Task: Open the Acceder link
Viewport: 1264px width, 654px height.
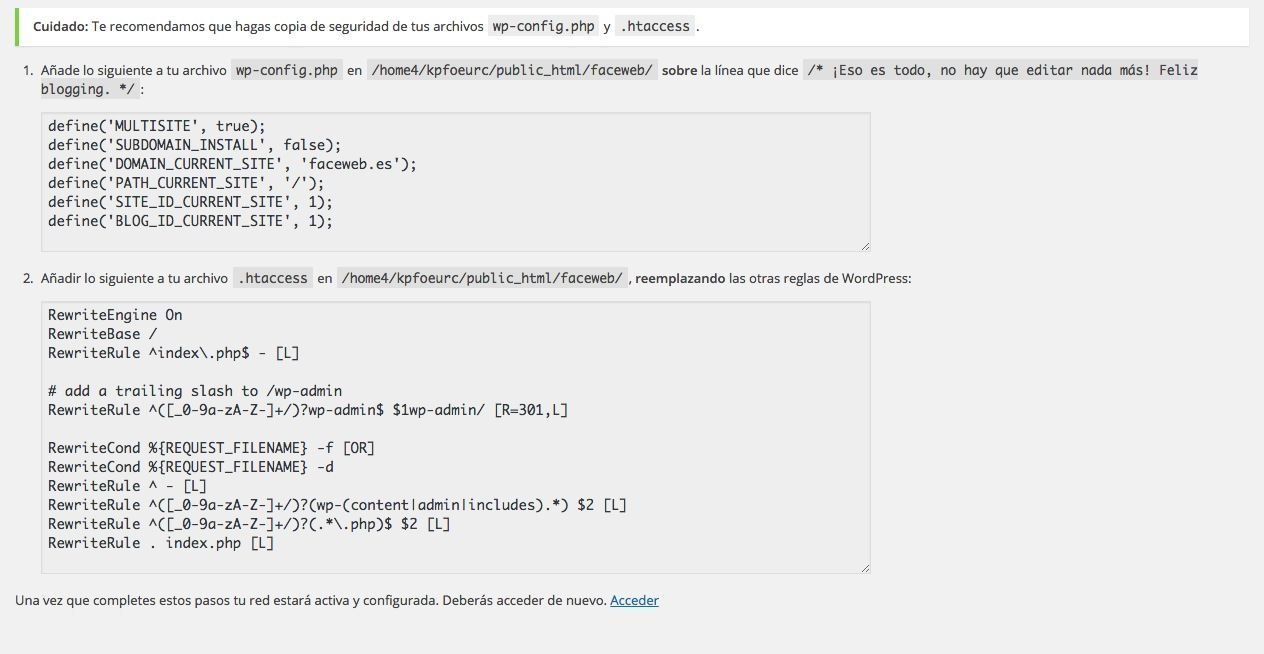Action: (634, 600)
